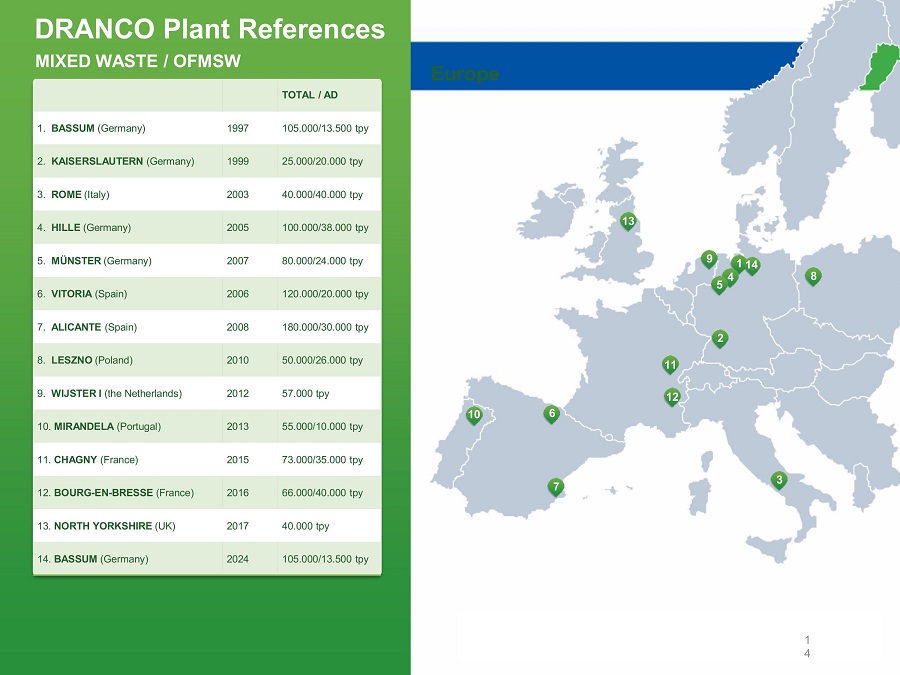Click 'MÜNSTER (Germany)' in the list
This screenshot has height=675, width=900.
101,261
